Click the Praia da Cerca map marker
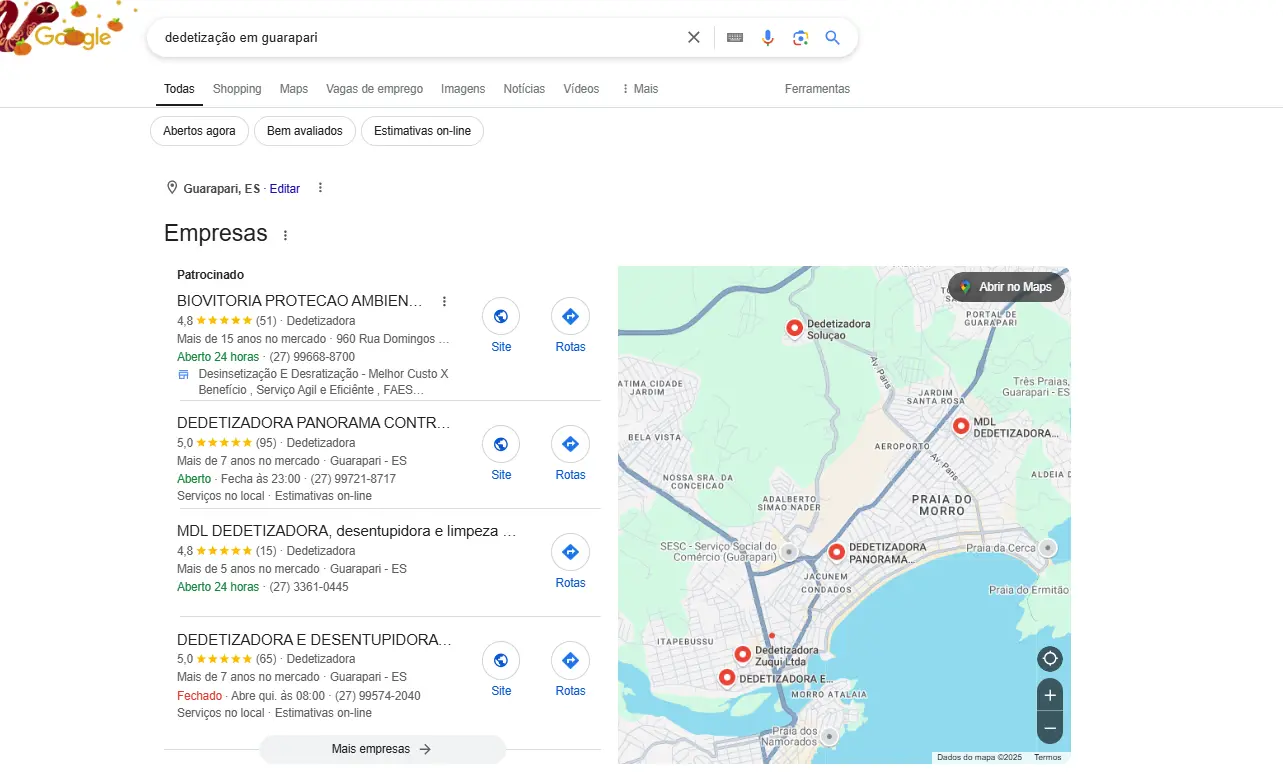1283x776 pixels. (1047, 548)
